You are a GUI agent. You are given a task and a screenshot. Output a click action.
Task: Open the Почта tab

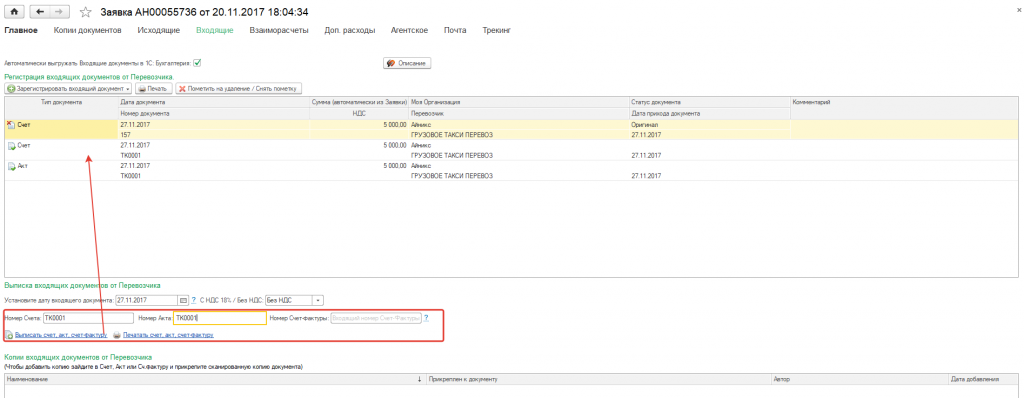click(455, 30)
